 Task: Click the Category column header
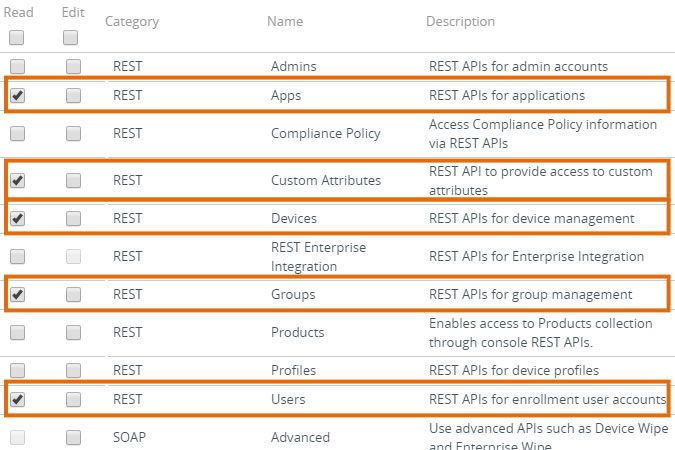[132, 21]
